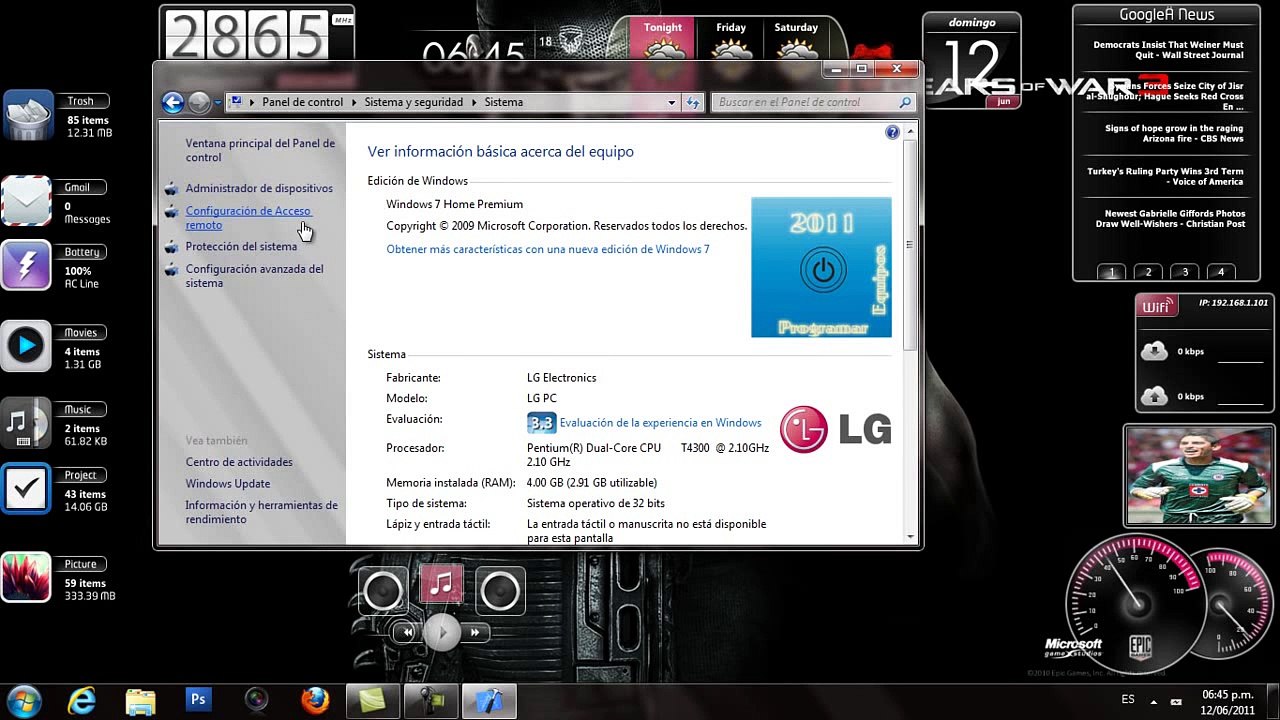Screen dimensions: 1280x720
Task: Click the refresh button beside address bar
Action: 693,102
